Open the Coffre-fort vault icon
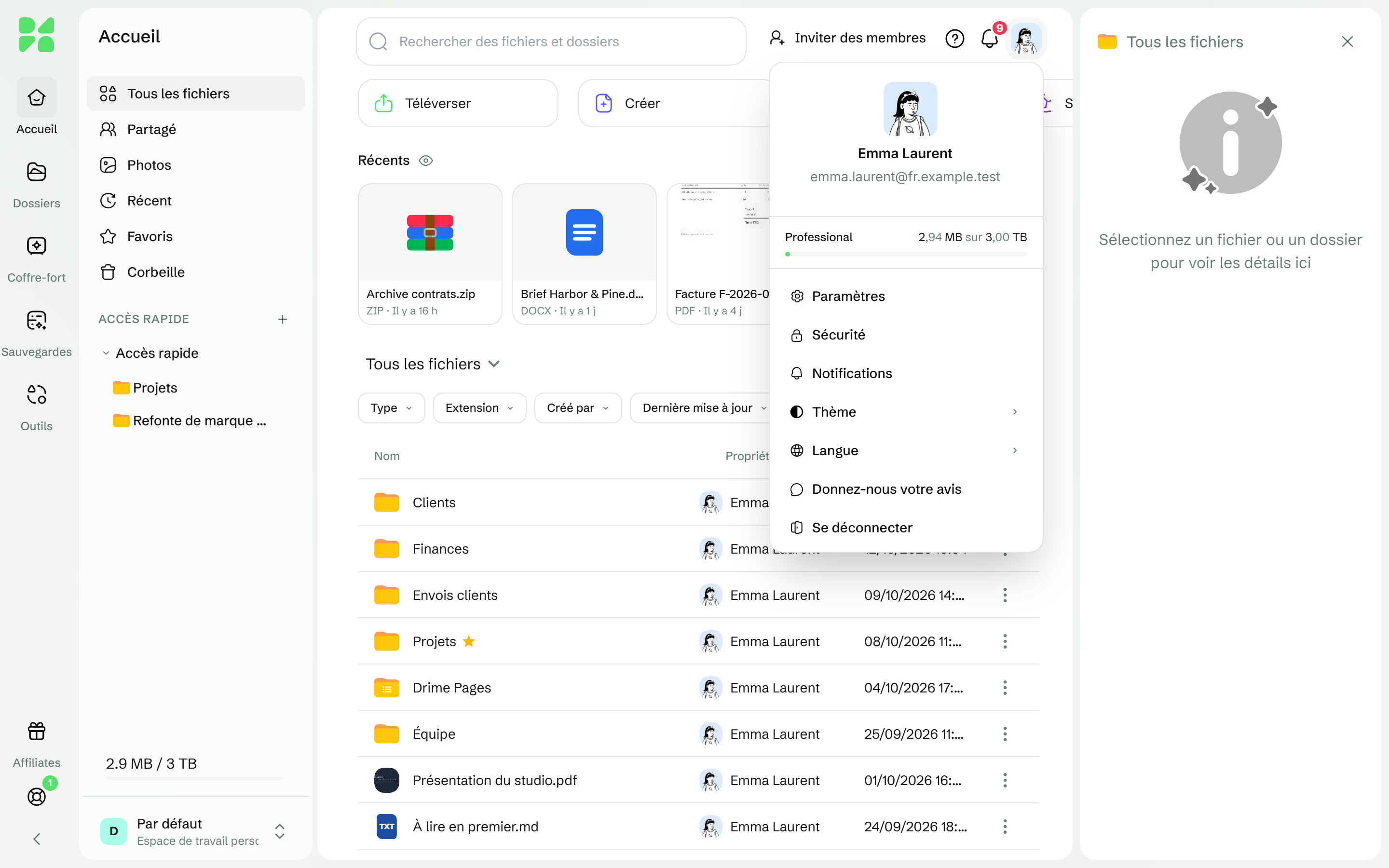The height and width of the screenshot is (868, 1389). pyautogui.click(x=36, y=245)
